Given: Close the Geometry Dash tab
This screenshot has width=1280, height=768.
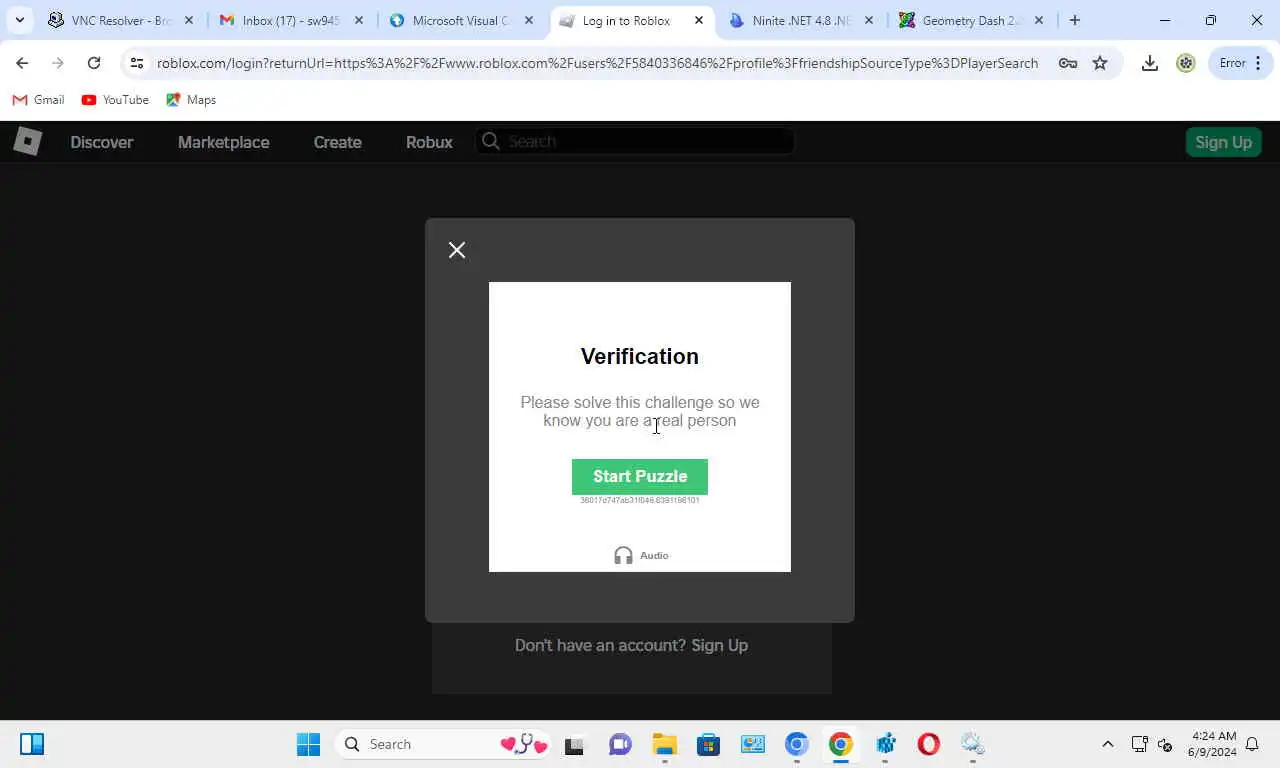Looking at the screenshot, I should click(x=1039, y=20).
